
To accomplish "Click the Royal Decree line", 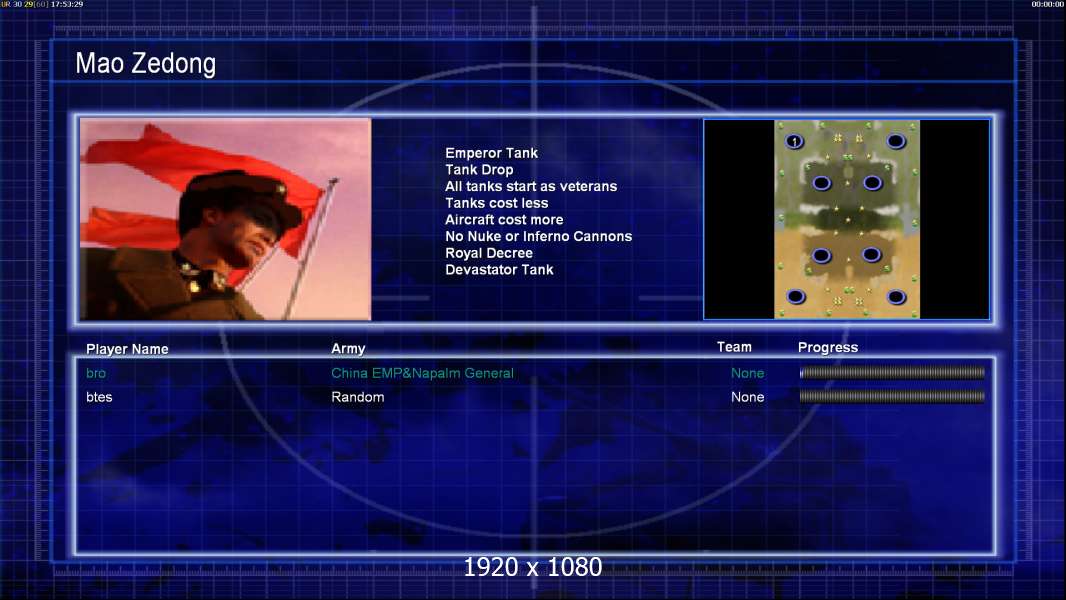I will click(x=489, y=253).
